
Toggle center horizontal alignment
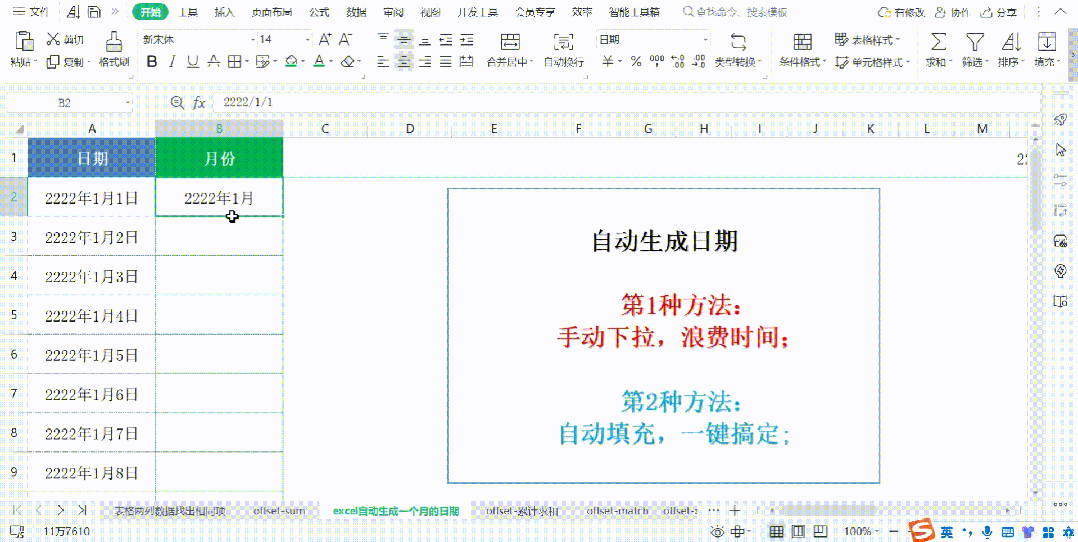pyautogui.click(x=404, y=62)
